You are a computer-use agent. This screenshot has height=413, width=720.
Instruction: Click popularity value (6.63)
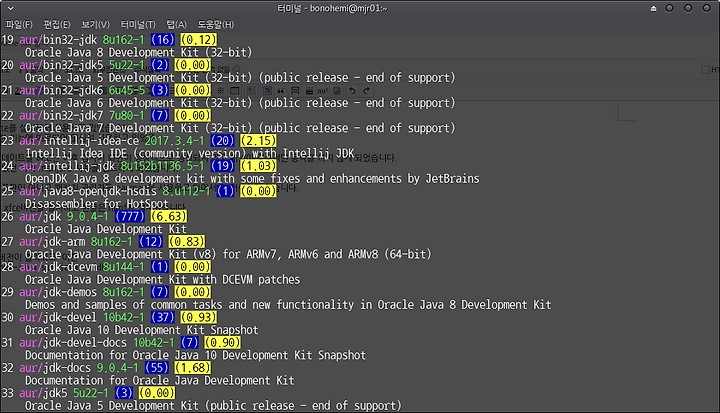click(169, 217)
